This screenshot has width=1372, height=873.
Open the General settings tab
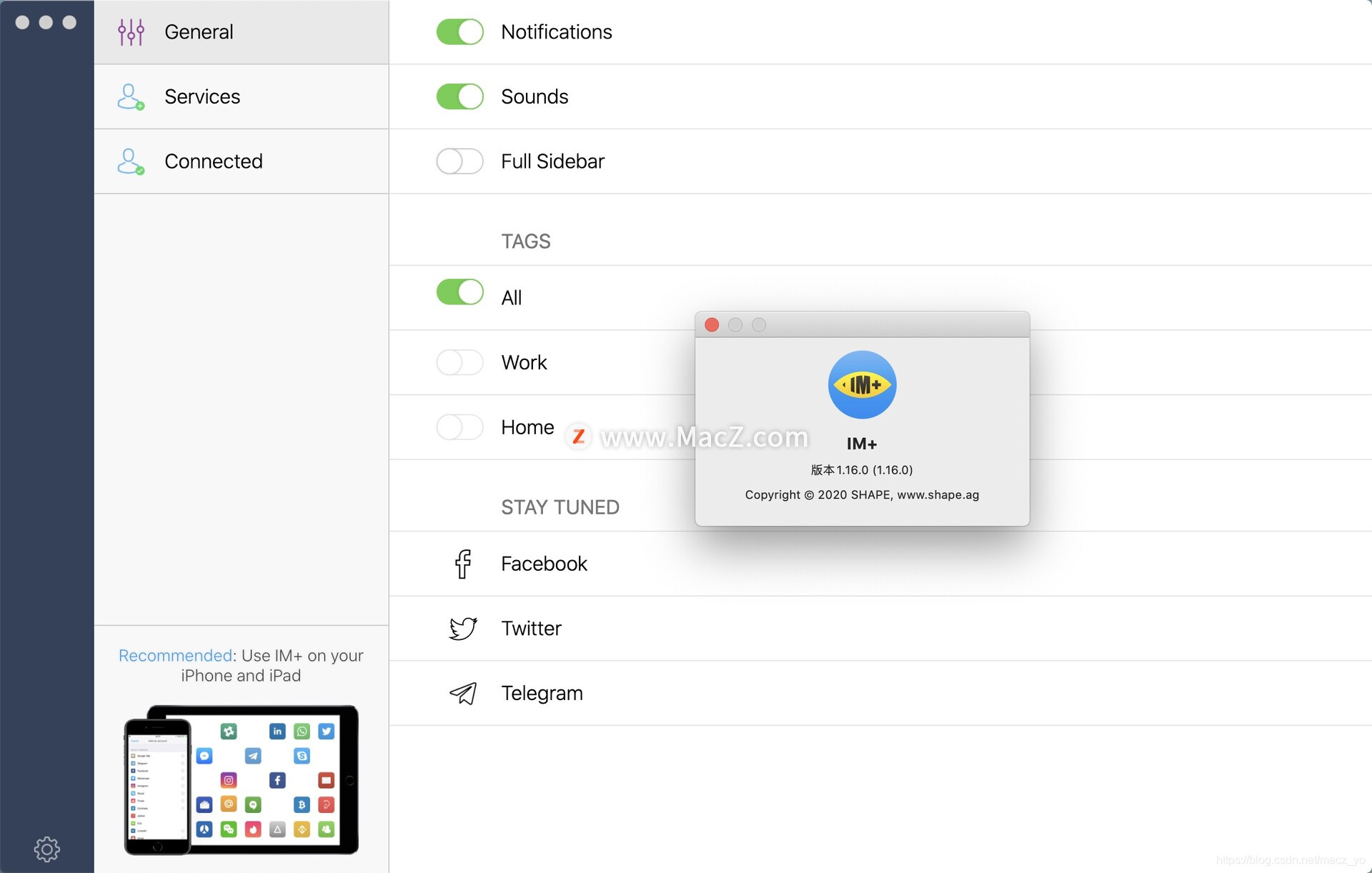pos(242,32)
